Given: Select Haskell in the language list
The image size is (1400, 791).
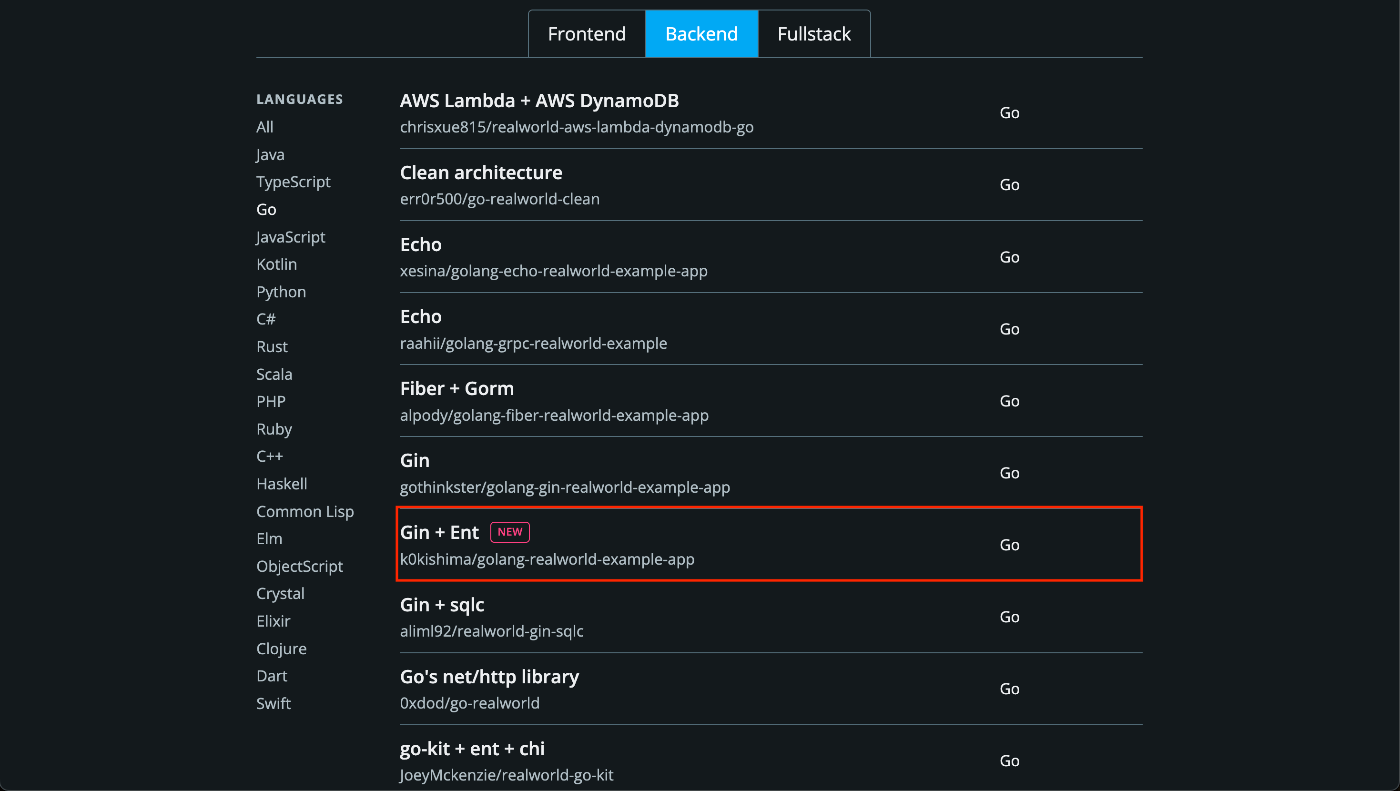Looking at the screenshot, I should pos(281,484).
